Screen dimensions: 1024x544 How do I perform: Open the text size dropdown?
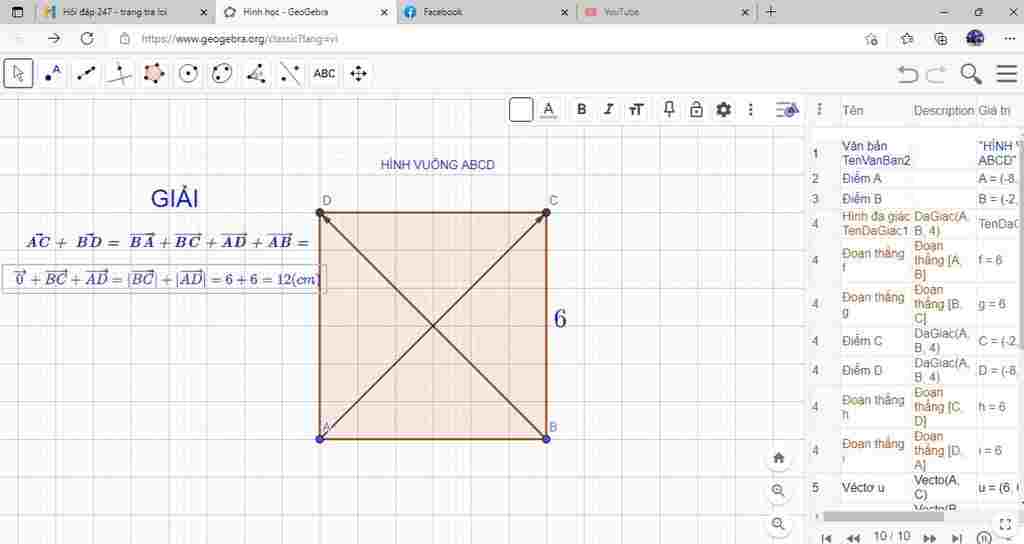pyautogui.click(x=636, y=110)
